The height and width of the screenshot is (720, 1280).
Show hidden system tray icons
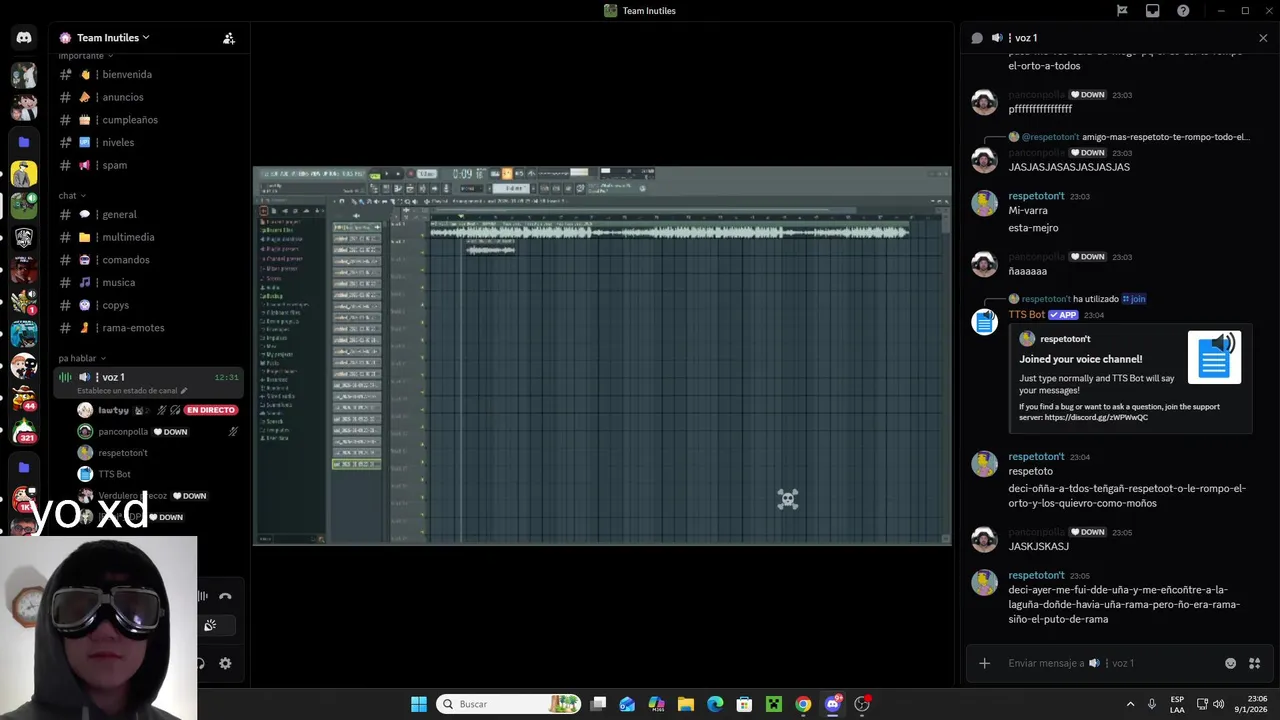(x=1130, y=704)
